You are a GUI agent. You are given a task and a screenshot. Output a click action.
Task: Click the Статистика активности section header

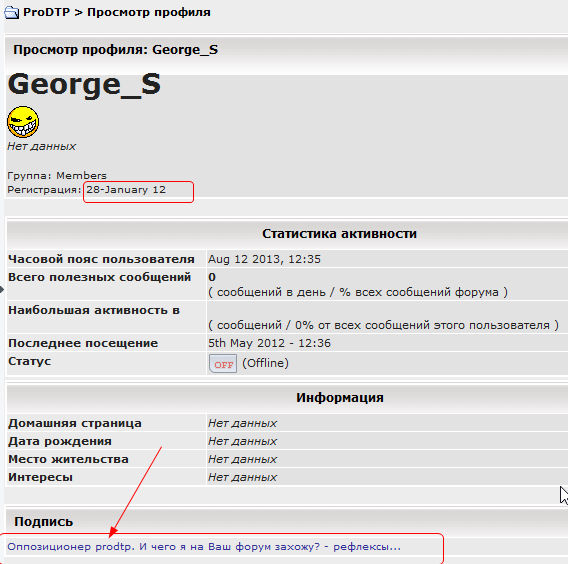click(339, 234)
